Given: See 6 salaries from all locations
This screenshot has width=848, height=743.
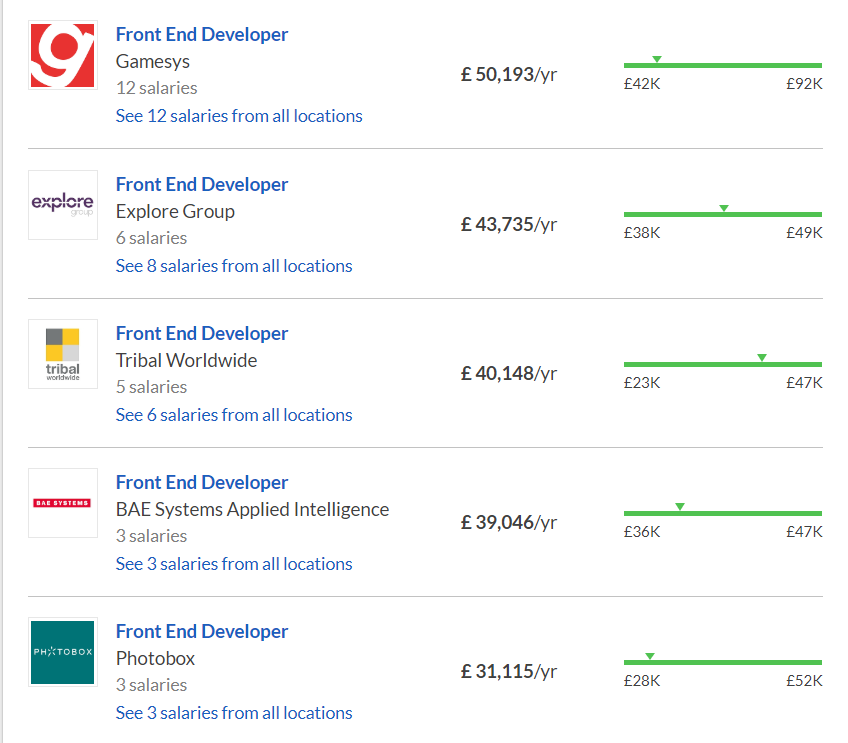Looking at the screenshot, I should point(234,415).
